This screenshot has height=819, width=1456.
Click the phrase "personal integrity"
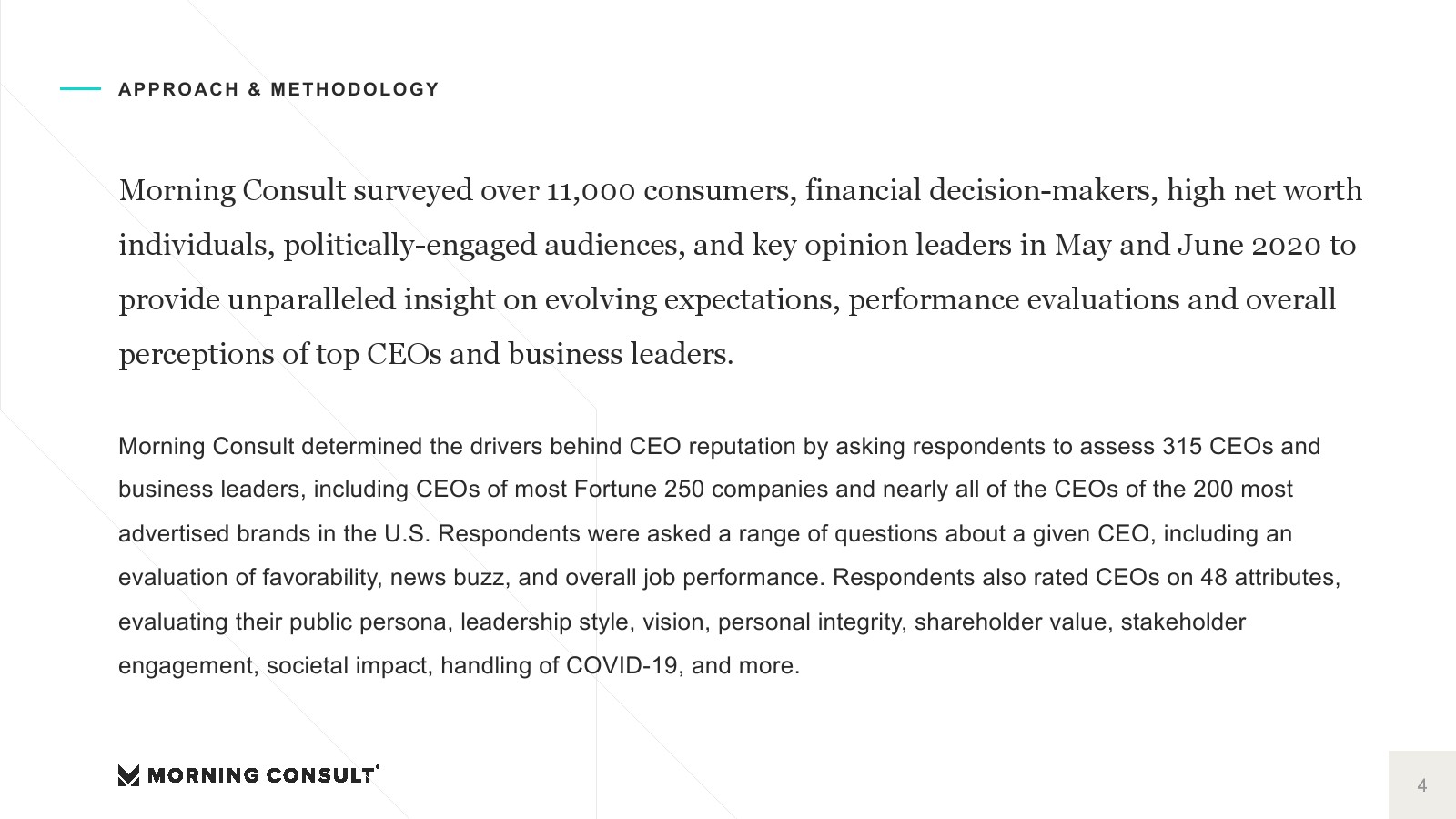[x=812, y=622]
